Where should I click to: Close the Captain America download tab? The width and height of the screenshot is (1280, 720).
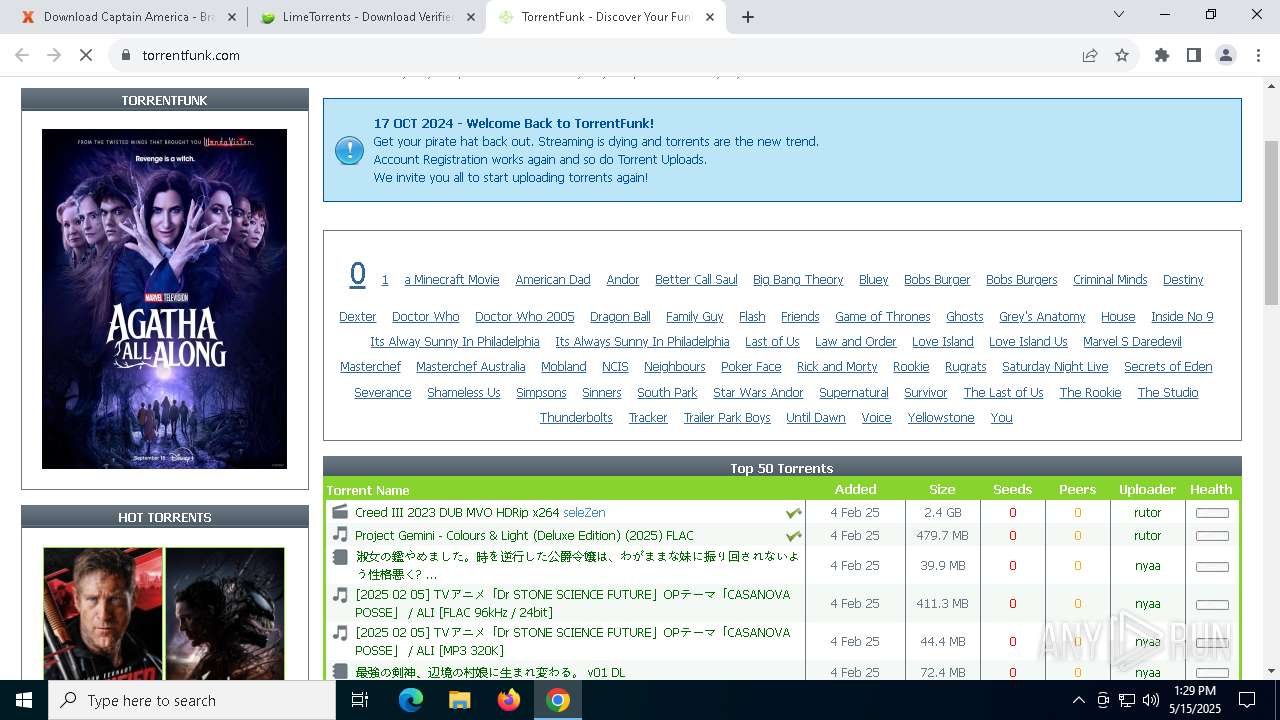(x=232, y=17)
